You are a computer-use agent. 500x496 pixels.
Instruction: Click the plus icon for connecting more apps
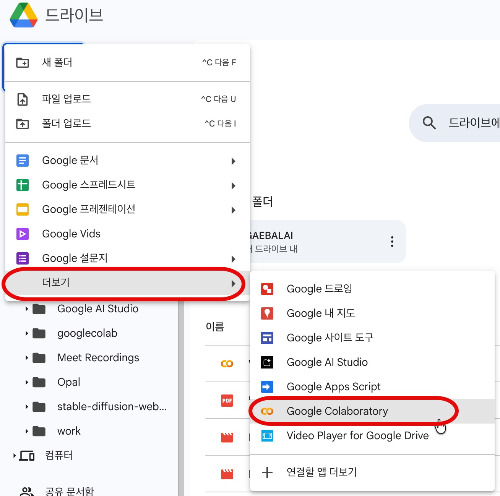267,472
